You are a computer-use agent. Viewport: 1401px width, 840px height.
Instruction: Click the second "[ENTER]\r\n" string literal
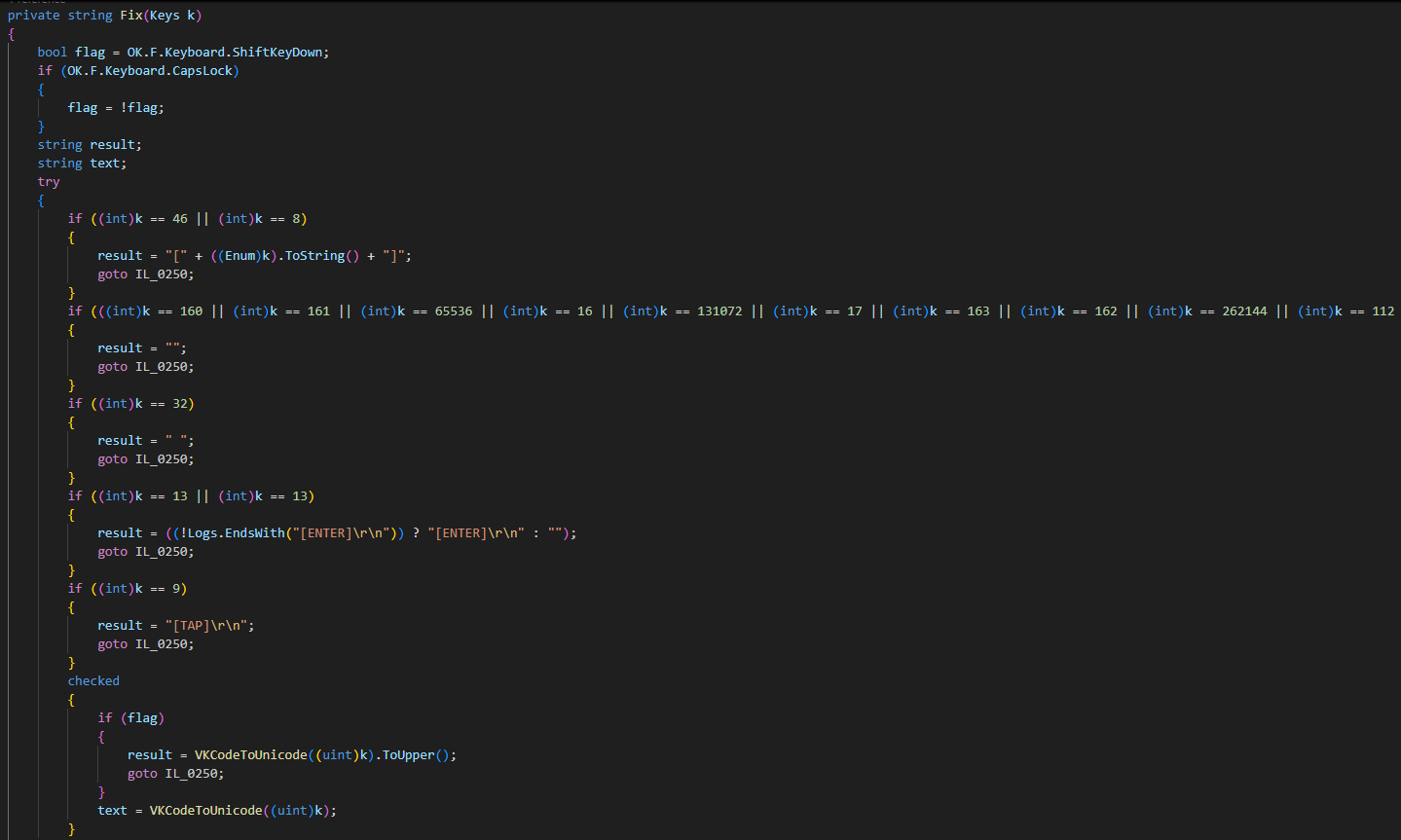476,533
